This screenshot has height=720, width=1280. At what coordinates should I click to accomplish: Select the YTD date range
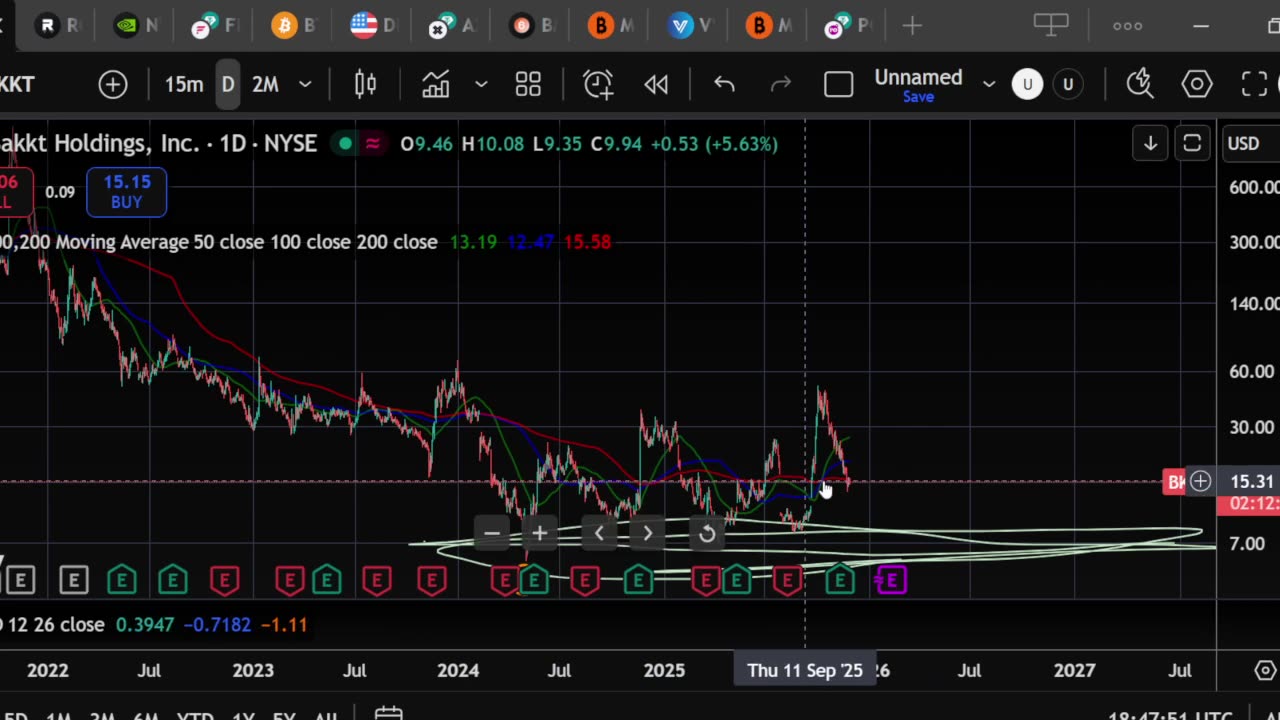point(195,716)
